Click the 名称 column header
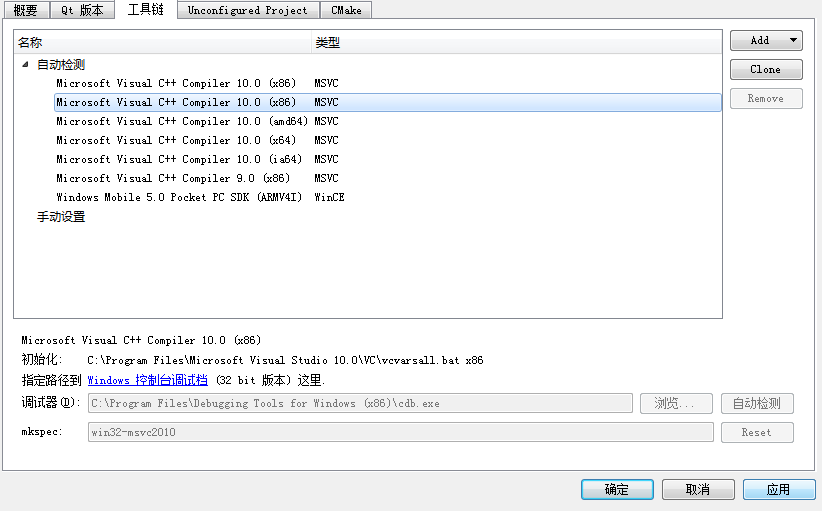 (163, 42)
